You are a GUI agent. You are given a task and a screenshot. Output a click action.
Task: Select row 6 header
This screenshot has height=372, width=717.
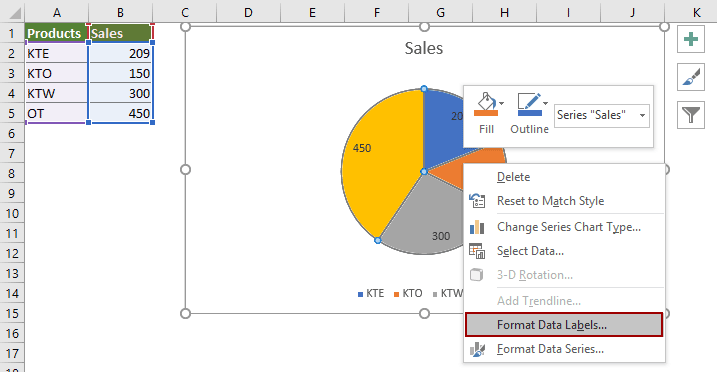pos(12,133)
